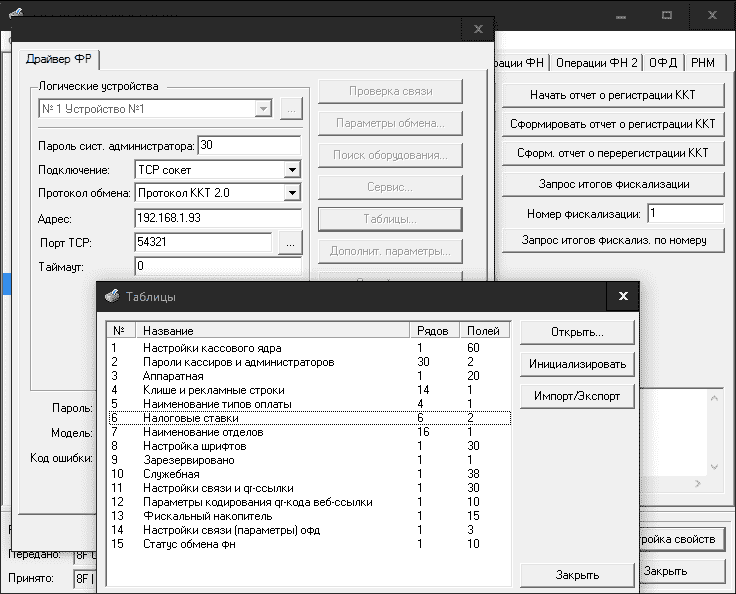736x594 pixels.
Task: Click Запрос итогов фискализ. по номеру
Action: coord(613,240)
